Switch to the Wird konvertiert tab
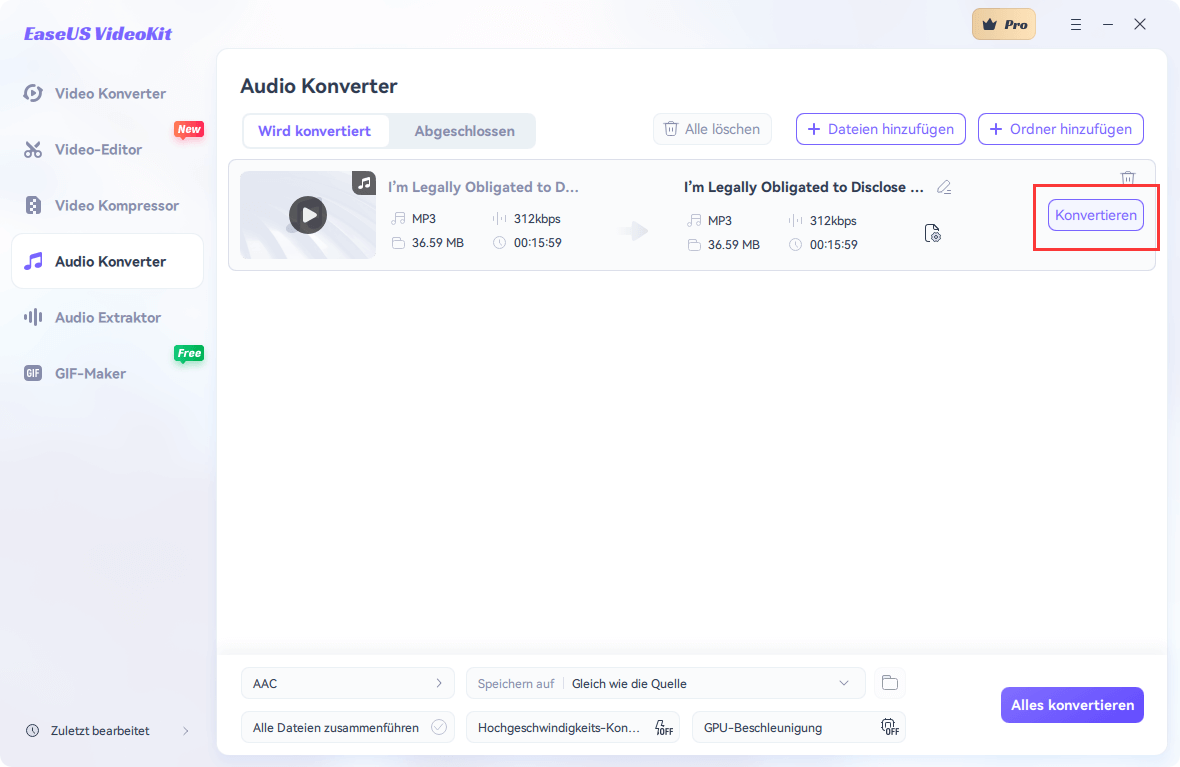This screenshot has width=1180, height=767. [315, 131]
